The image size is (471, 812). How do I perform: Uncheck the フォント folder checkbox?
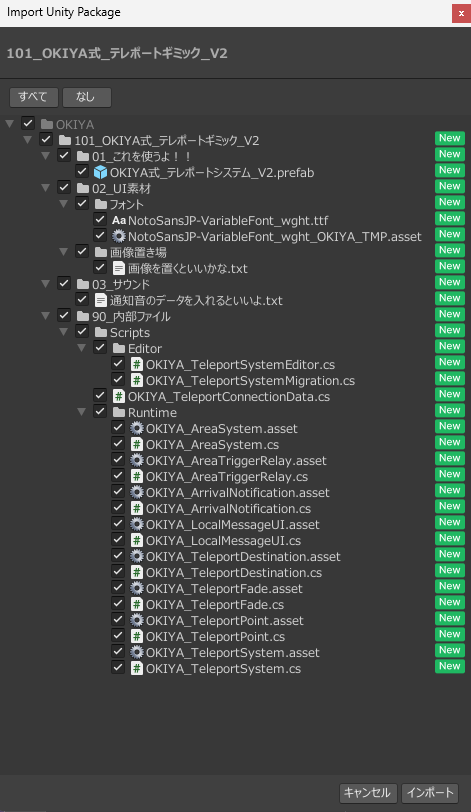click(82, 204)
